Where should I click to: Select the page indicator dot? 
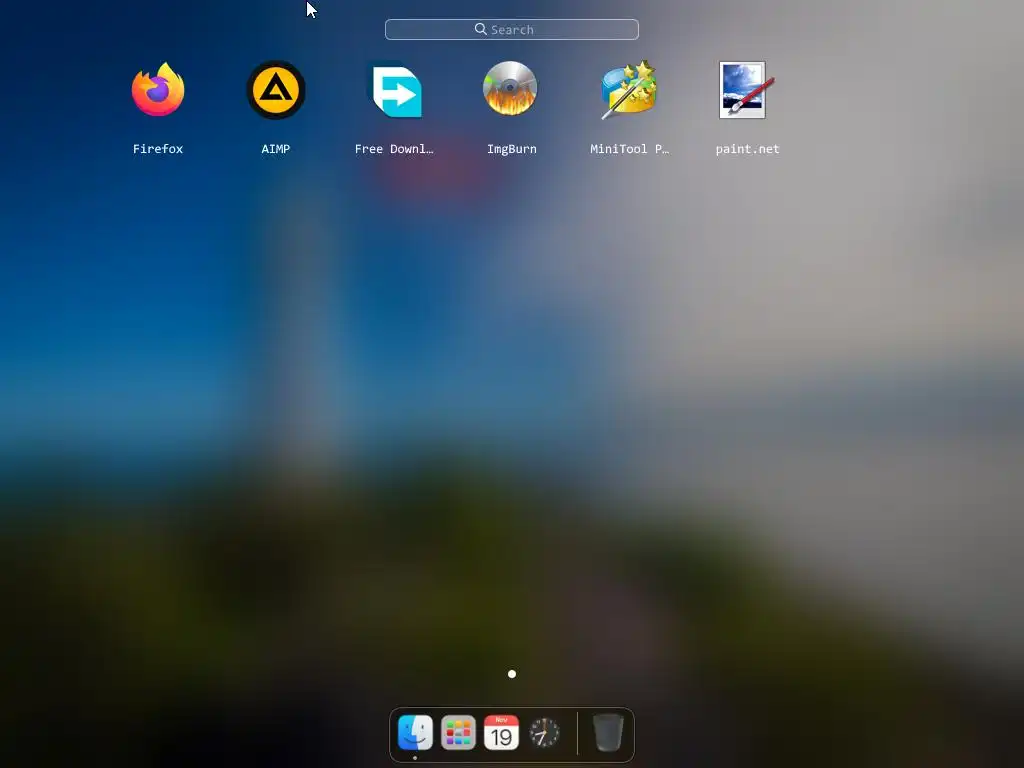[x=512, y=674]
